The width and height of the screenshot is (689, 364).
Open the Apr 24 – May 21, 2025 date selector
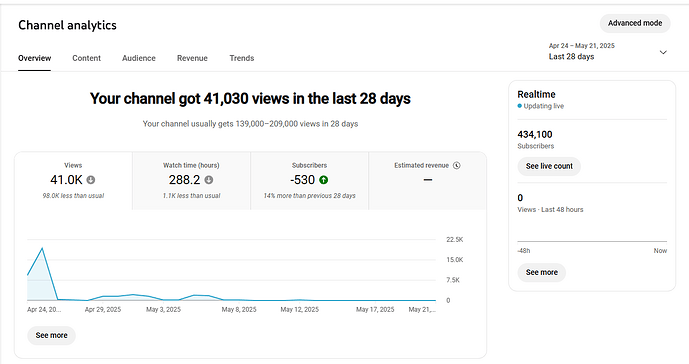(x=608, y=51)
